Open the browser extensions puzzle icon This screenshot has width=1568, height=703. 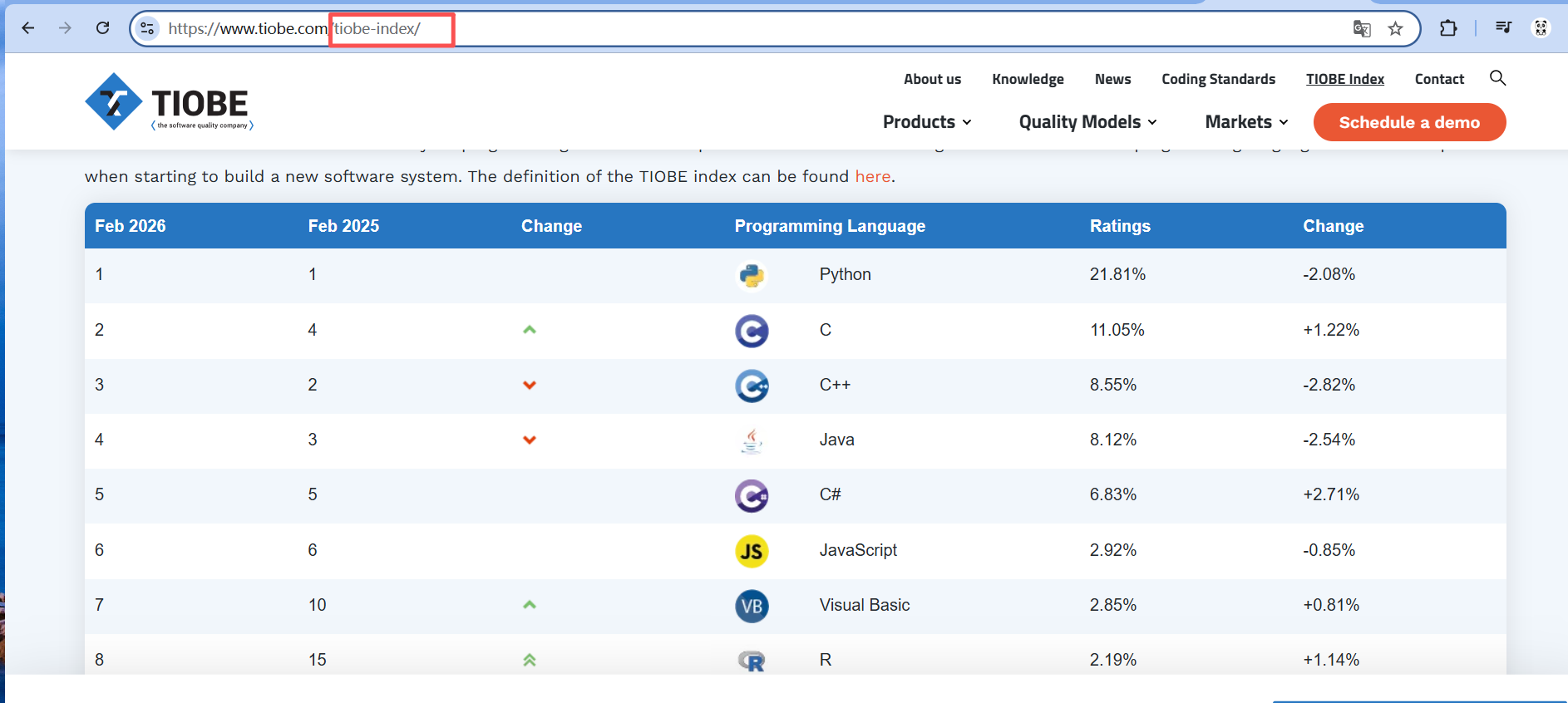(x=1448, y=28)
